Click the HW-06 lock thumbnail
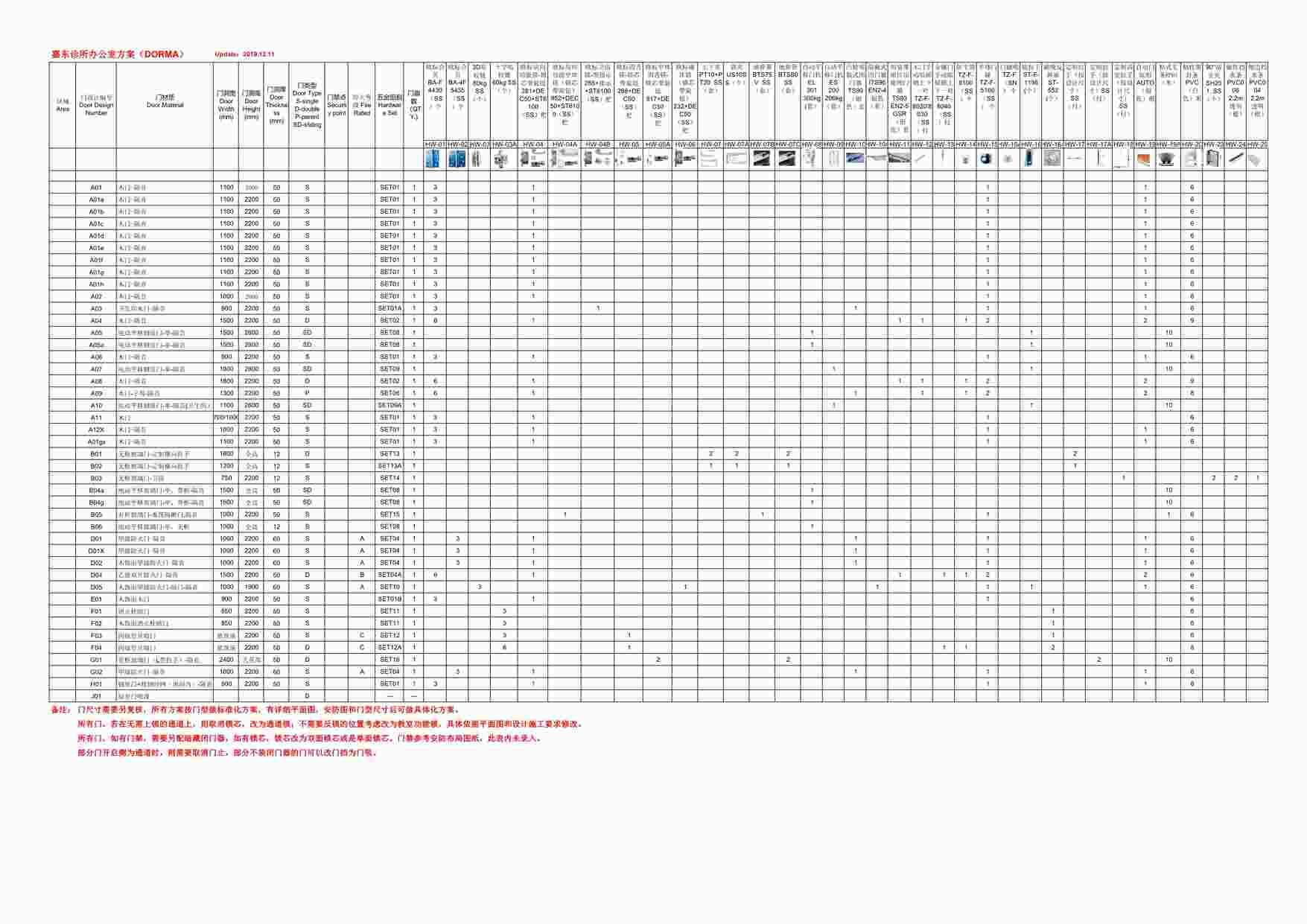 coord(684,159)
